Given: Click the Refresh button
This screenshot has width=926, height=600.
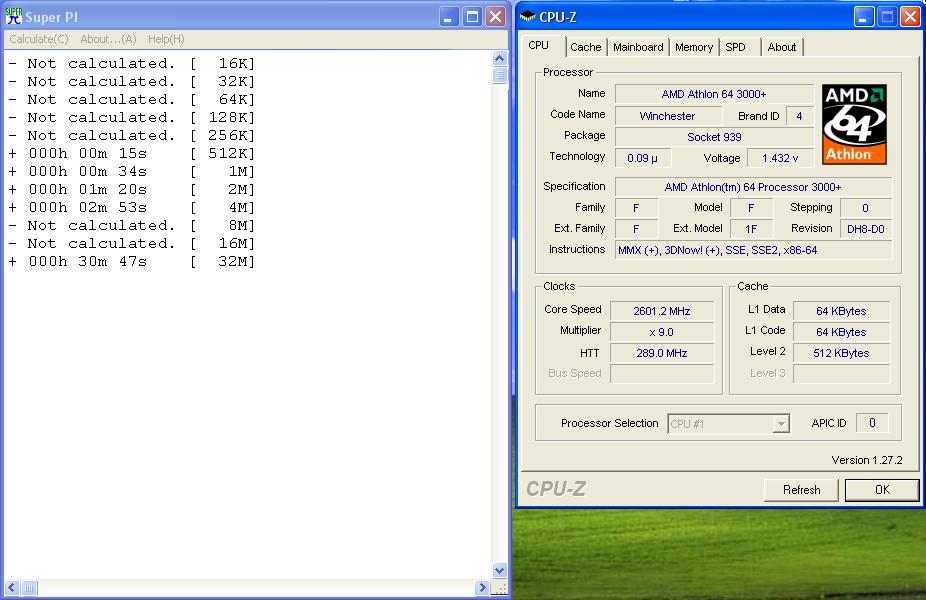Looking at the screenshot, I should pos(801,490).
